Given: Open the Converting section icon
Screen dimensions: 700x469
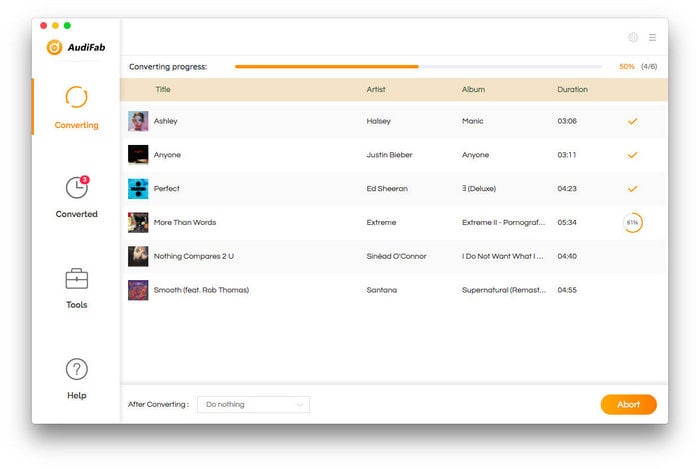Looking at the screenshot, I should click(x=76, y=97).
